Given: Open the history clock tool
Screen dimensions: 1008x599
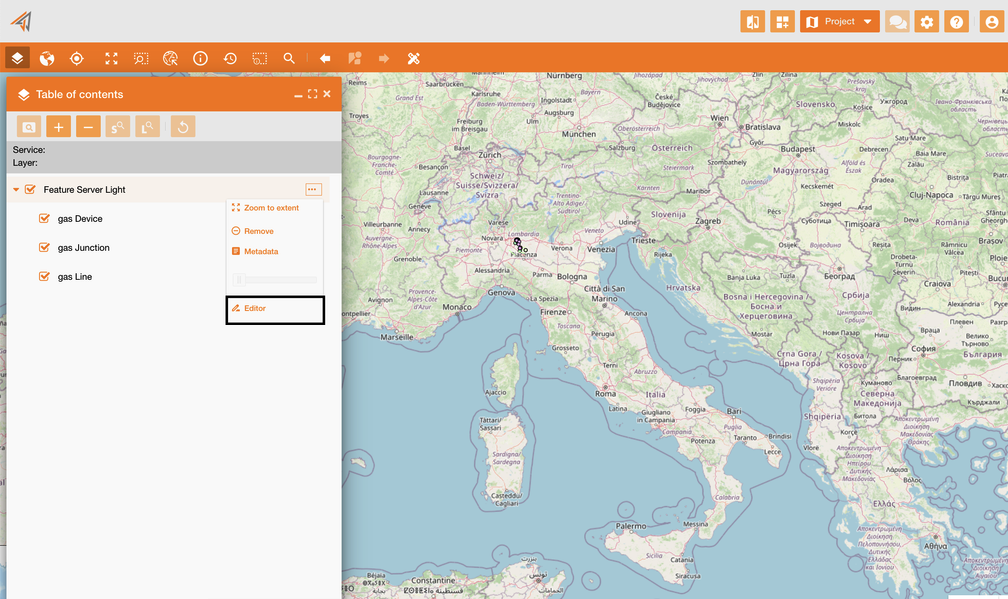Looking at the screenshot, I should point(230,58).
